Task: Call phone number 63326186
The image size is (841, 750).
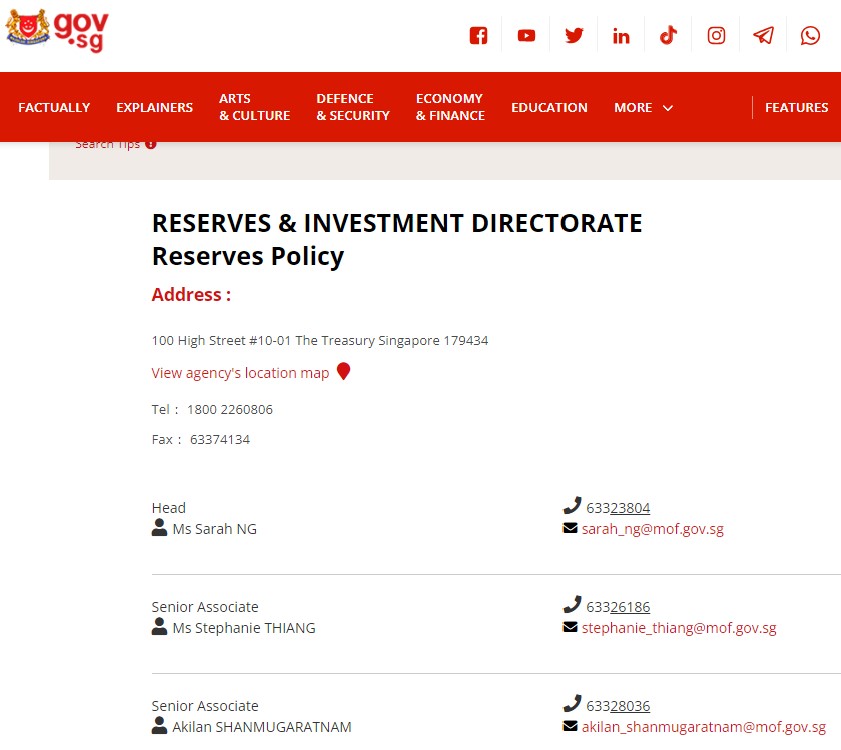Action: [618, 607]
